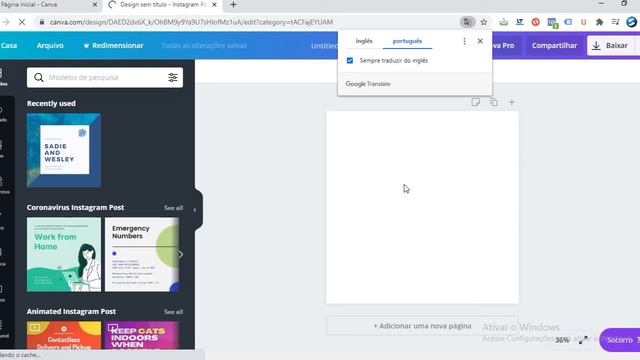This screenshot has width=640, height=360.
Task: See all Animated Instagram Post templates
Action: click(x=173, y=312)
